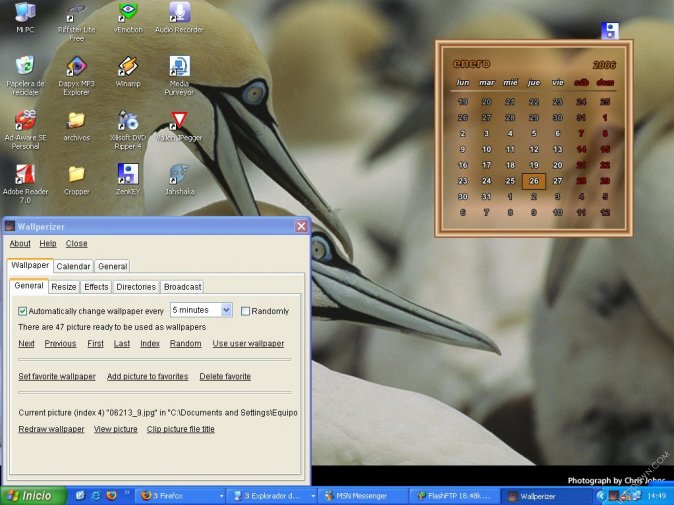Viewport: 674px width, 505px height.
Task: Uncheck Automatically change wallpaper every
Action: (x=23, y=311)
